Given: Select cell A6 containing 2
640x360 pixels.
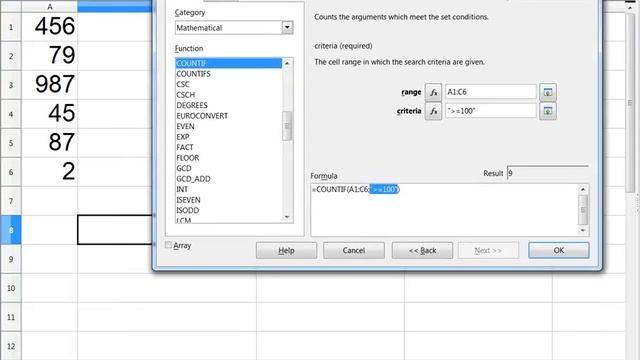Looking at the screenshot, I should [x=49, y=172].
